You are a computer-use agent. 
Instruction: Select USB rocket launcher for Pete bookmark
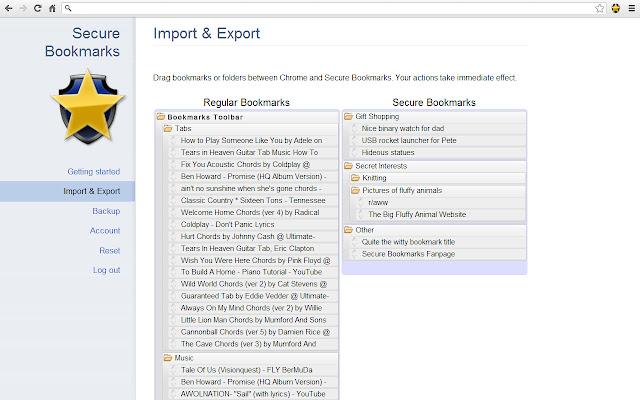pyautogui.click(x=408, y=140)
